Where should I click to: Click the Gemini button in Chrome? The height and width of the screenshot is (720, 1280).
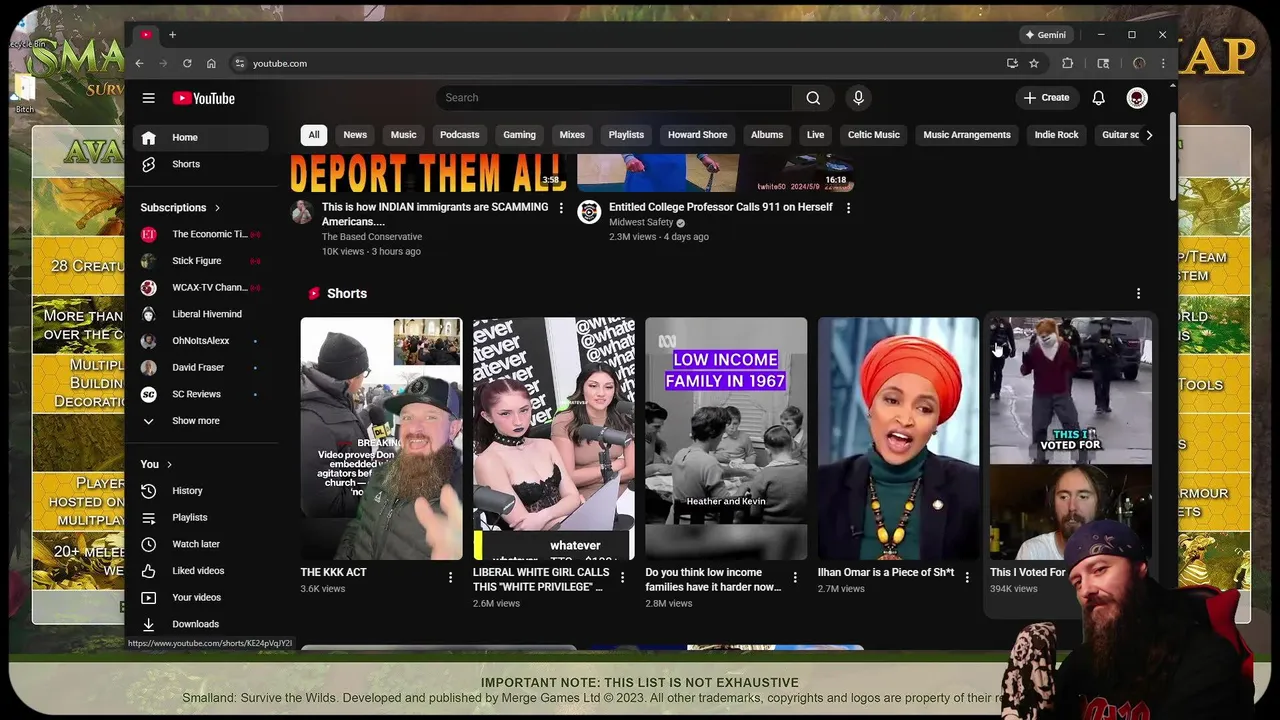point(1046,35)
